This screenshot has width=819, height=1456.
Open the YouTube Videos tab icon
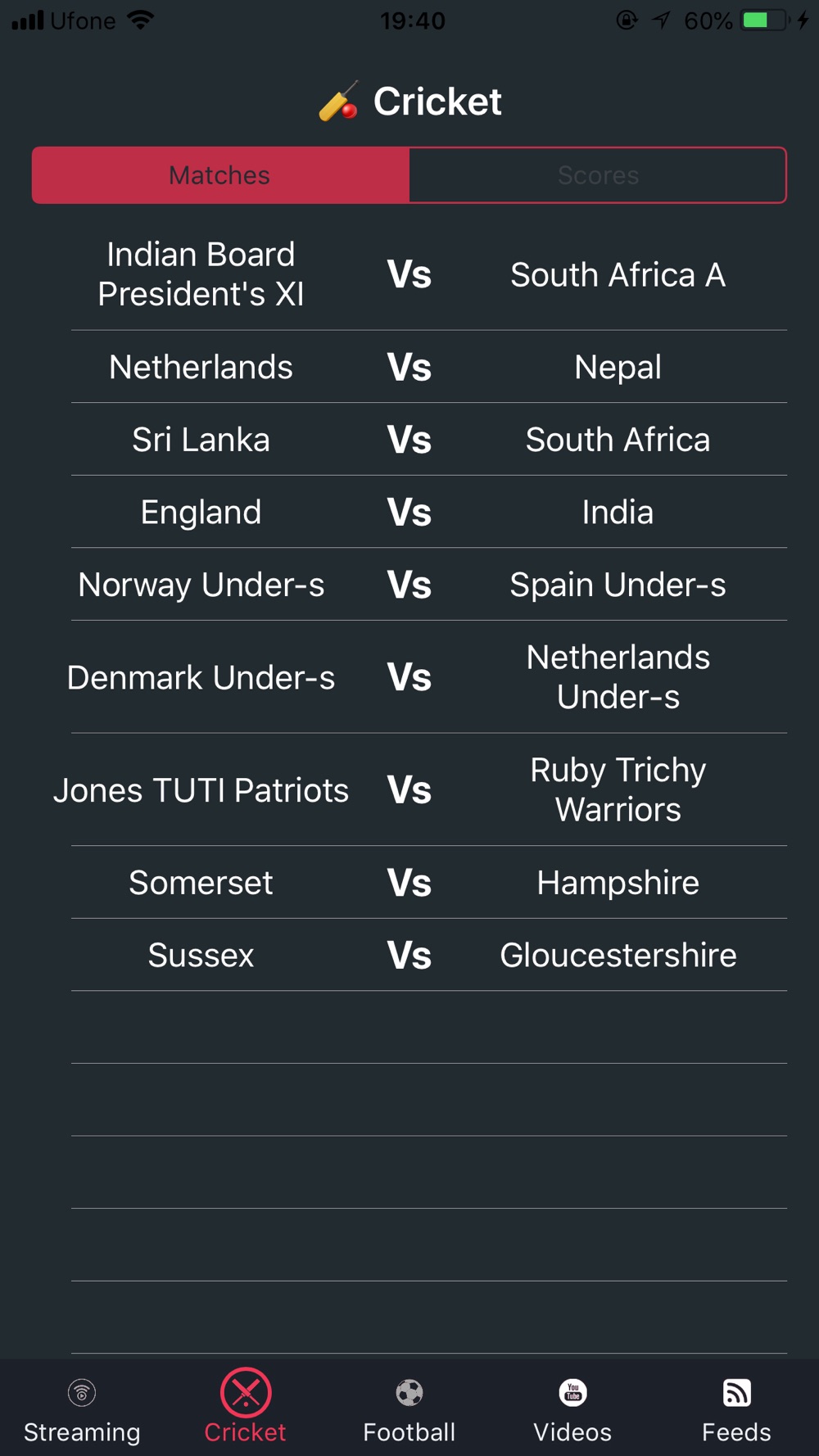click(573, 1393)
